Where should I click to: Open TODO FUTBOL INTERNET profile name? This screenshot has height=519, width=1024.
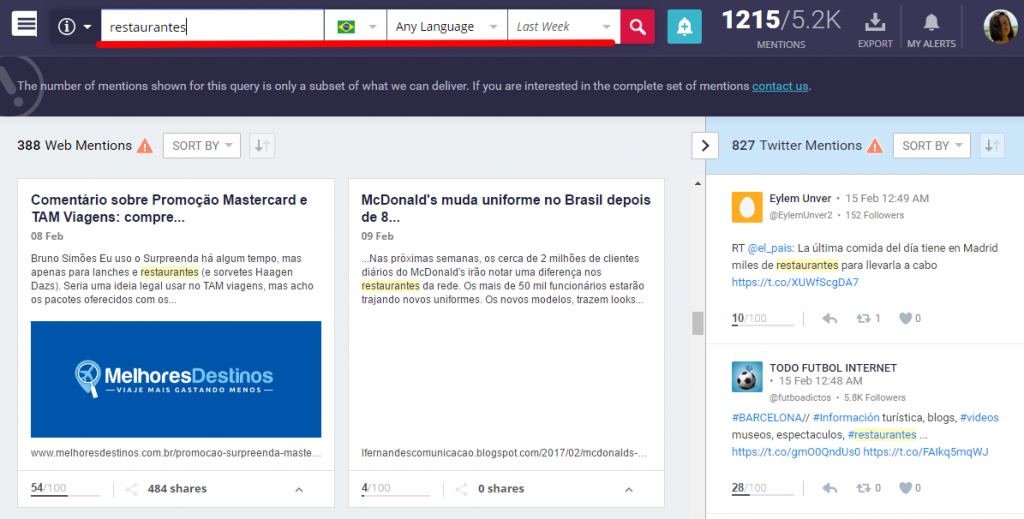pyautogui.click(x=833, y=368)
